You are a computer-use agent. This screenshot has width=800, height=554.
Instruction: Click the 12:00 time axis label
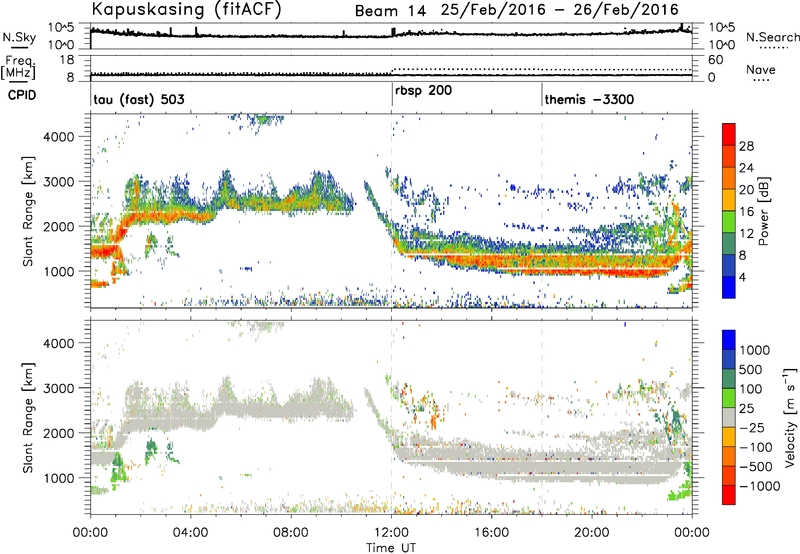(x=391, y=533)
